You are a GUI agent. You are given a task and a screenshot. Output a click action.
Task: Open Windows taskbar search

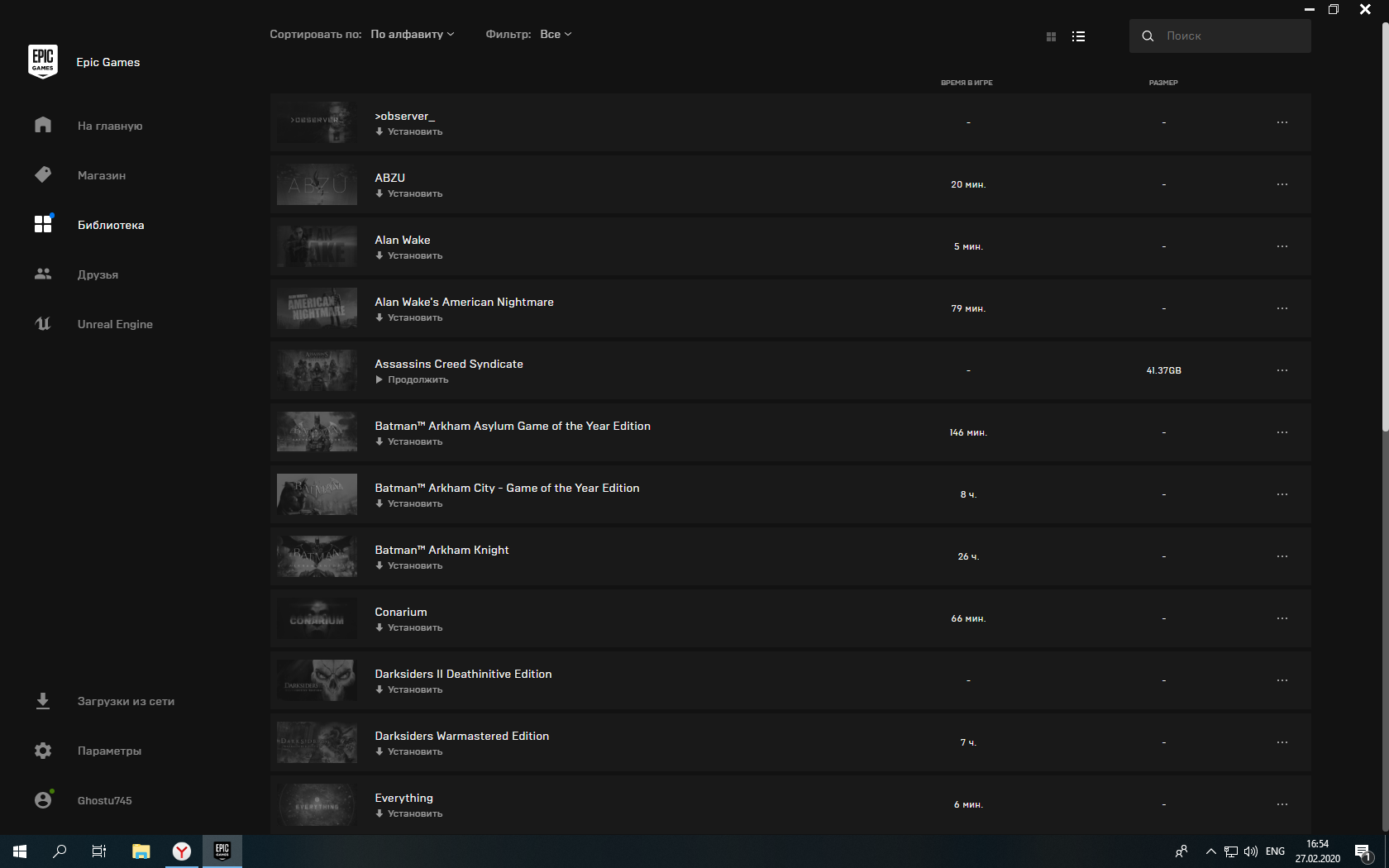[x=60, y=851]
